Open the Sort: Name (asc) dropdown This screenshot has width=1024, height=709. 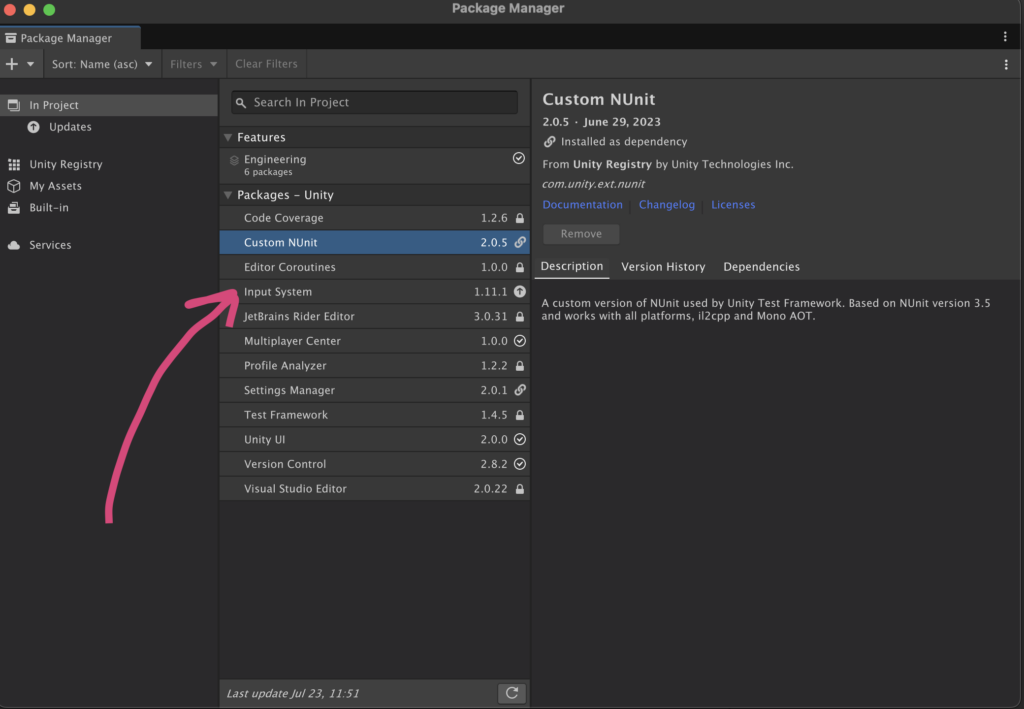tap(103, 64)
